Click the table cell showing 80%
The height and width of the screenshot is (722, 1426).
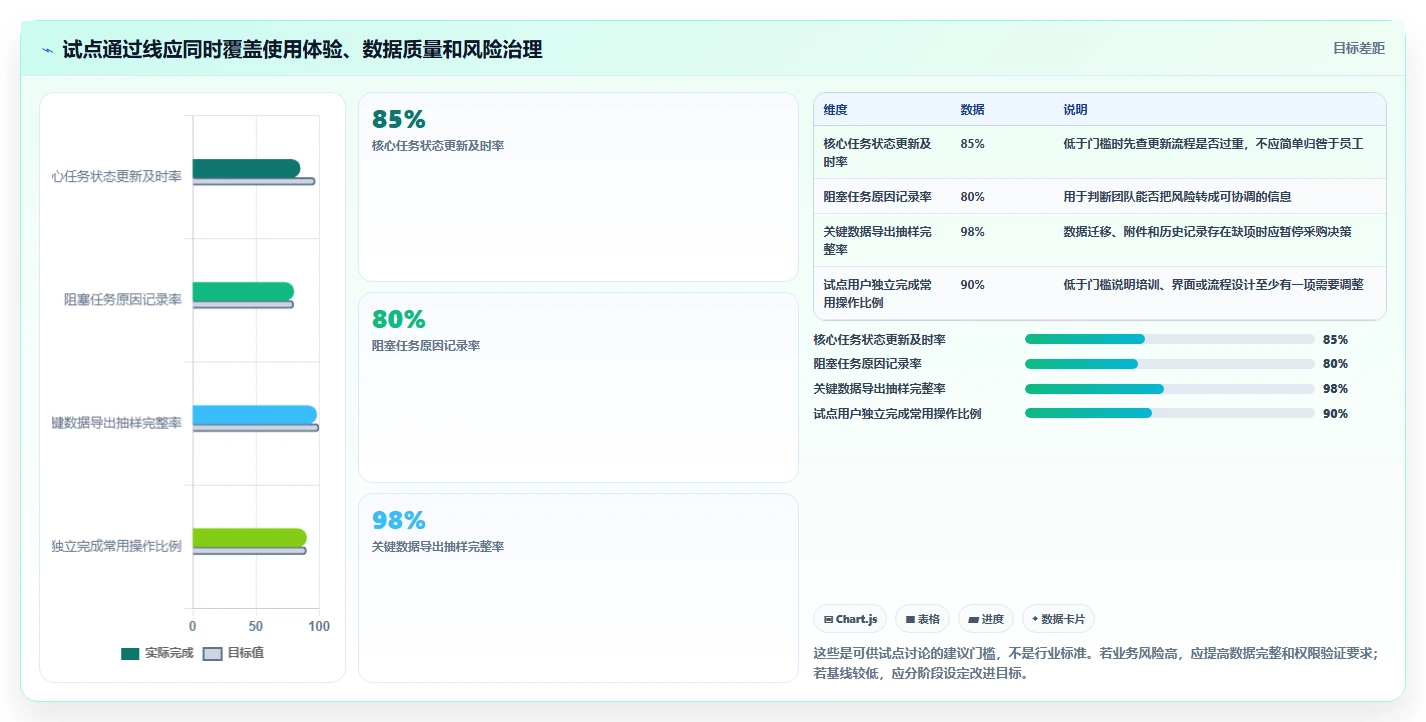click(972, 197)
